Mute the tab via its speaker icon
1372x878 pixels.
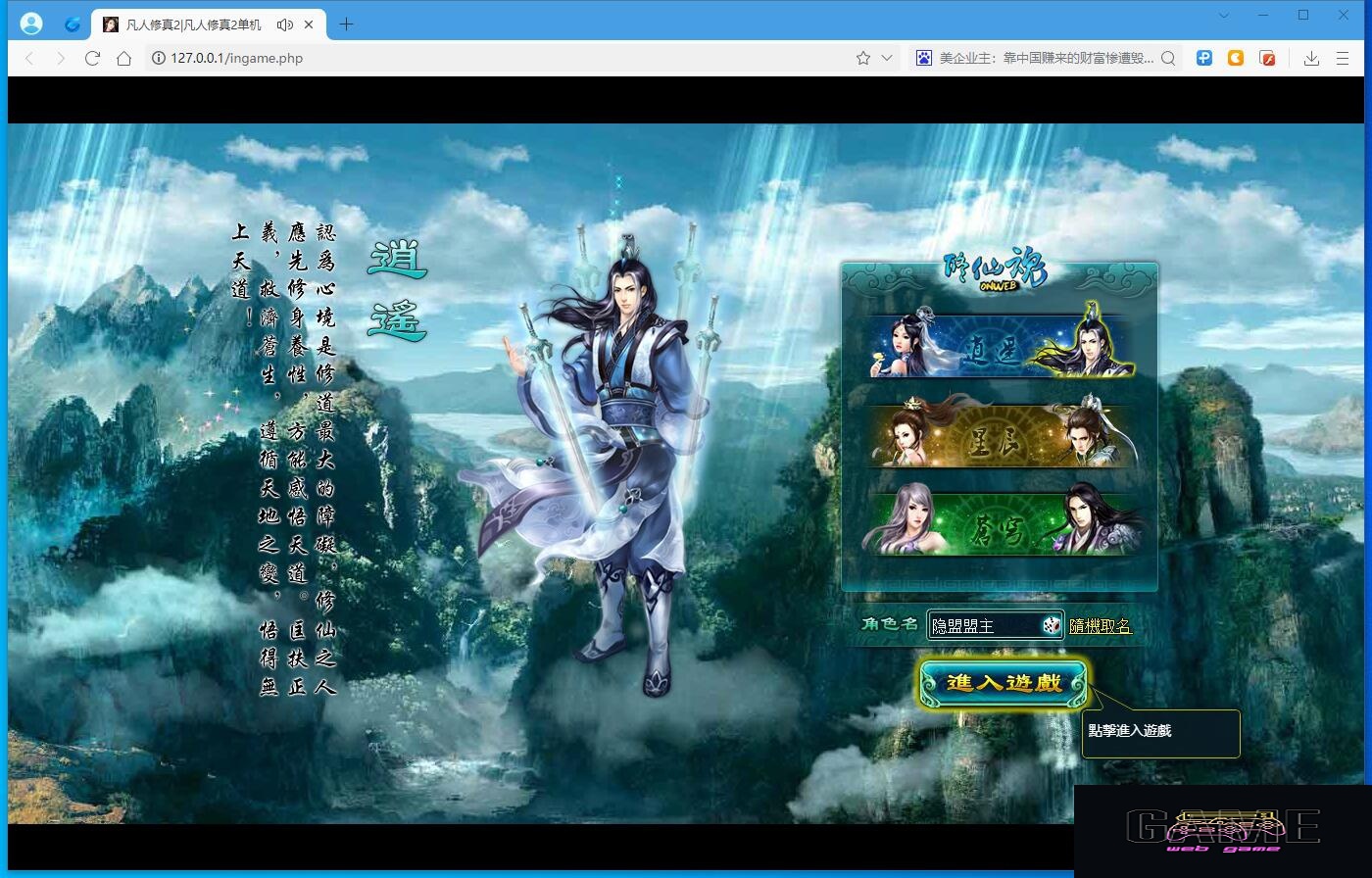pyautogui.click(x=284, y=24)
